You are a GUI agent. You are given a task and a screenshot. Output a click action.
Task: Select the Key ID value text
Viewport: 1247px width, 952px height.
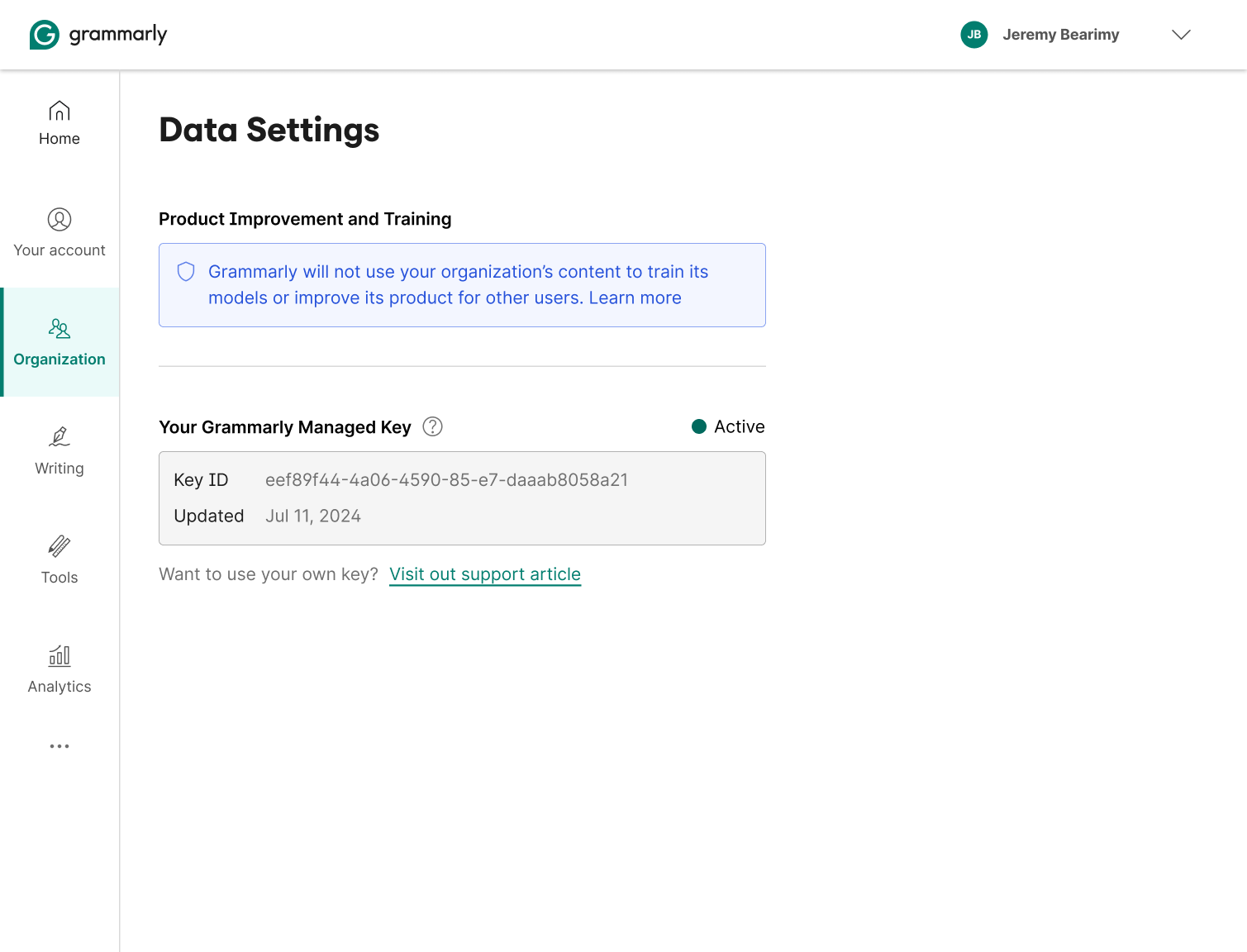(x=447, y=479)
